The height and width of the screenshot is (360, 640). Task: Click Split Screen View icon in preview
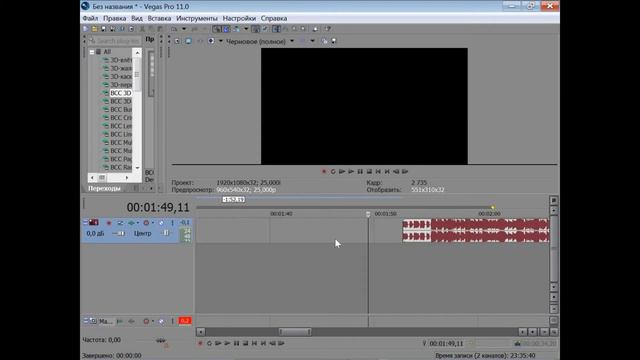click(211, 41)
